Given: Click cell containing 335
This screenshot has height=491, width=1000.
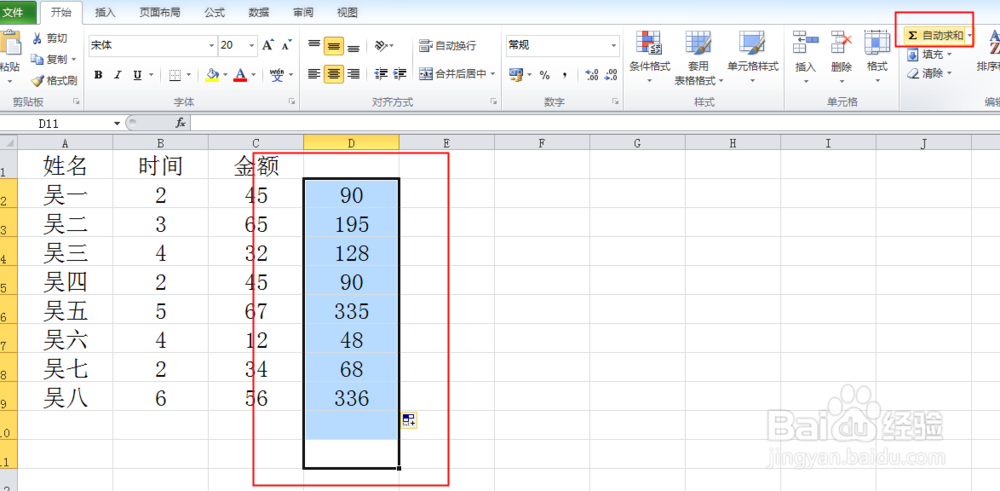Looking at the screenshot, I should click(x=351, y=311).
